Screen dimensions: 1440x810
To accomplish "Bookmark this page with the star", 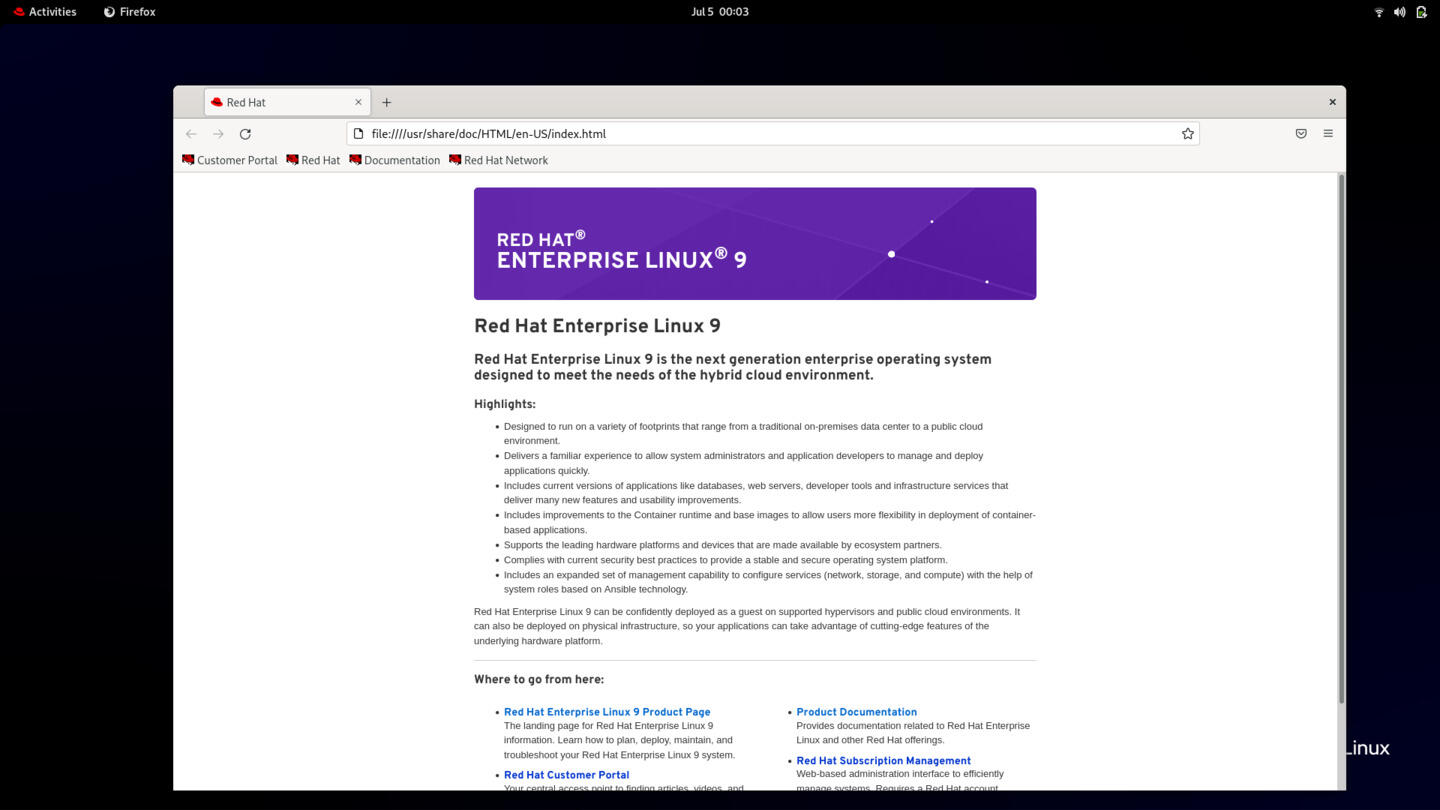I will [1188, 134].
